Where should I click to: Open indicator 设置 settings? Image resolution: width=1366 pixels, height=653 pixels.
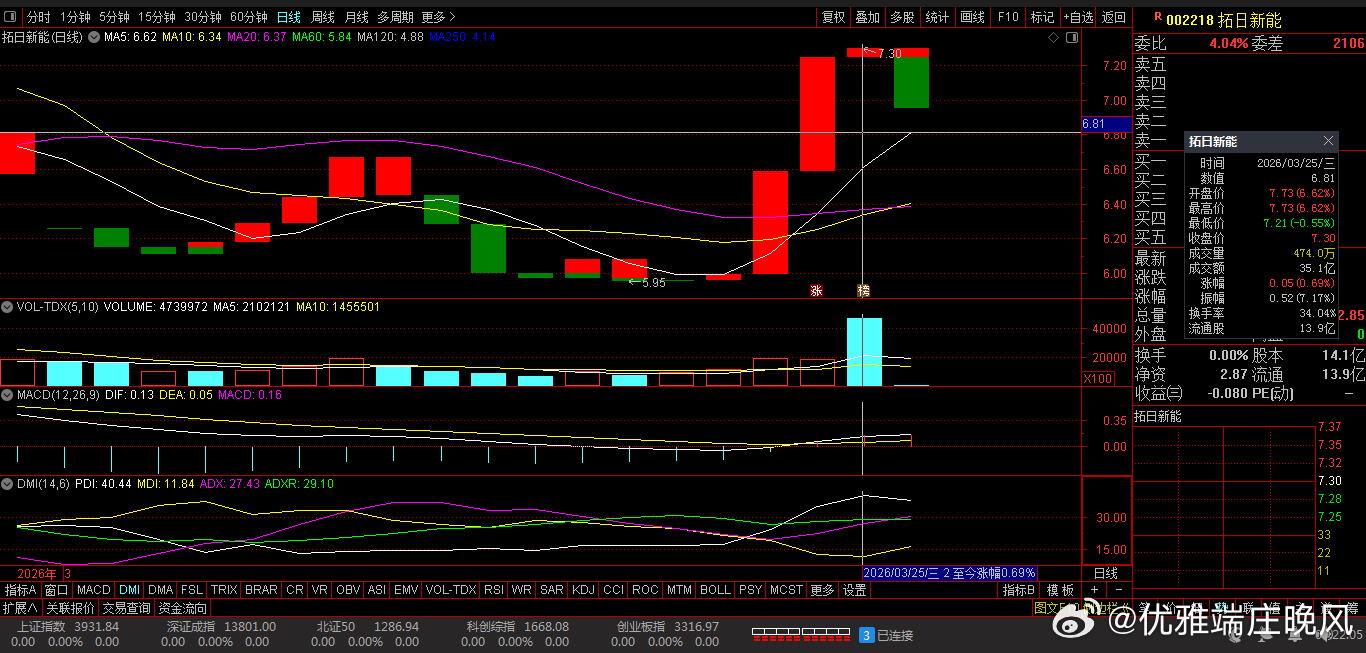tap(854, 590)
